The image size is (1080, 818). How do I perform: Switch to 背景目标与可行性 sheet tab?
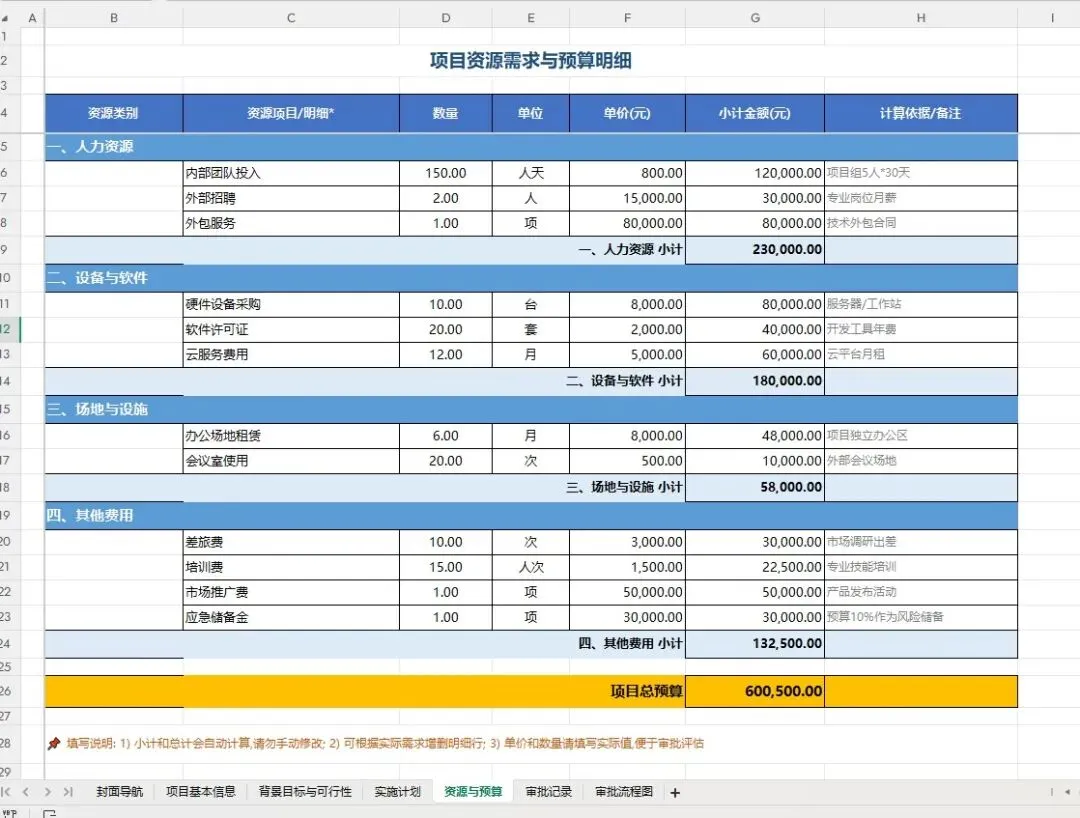[304, 792]
